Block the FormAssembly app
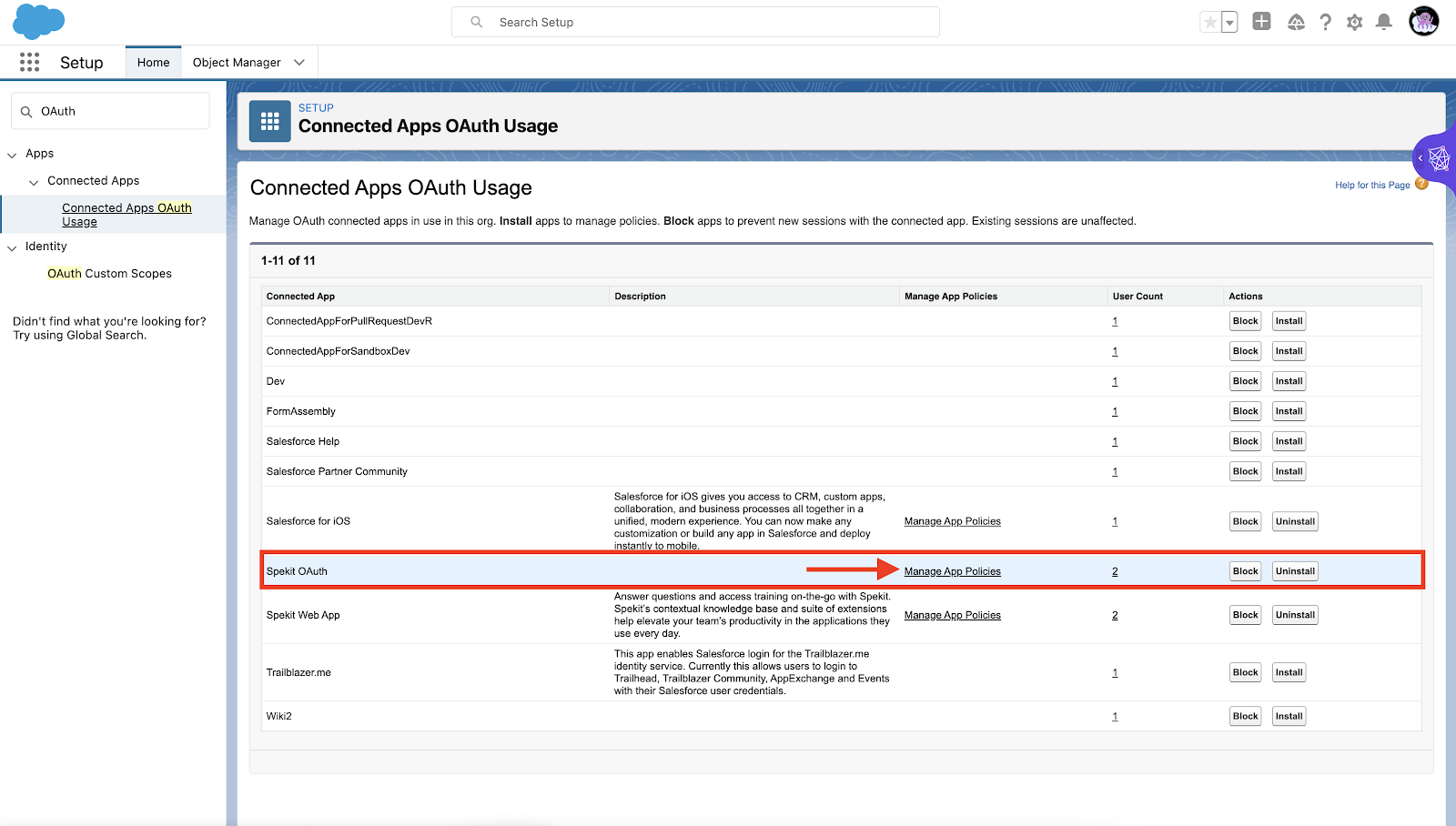This screenshot has width=1456, height=826. point(1245,411)
